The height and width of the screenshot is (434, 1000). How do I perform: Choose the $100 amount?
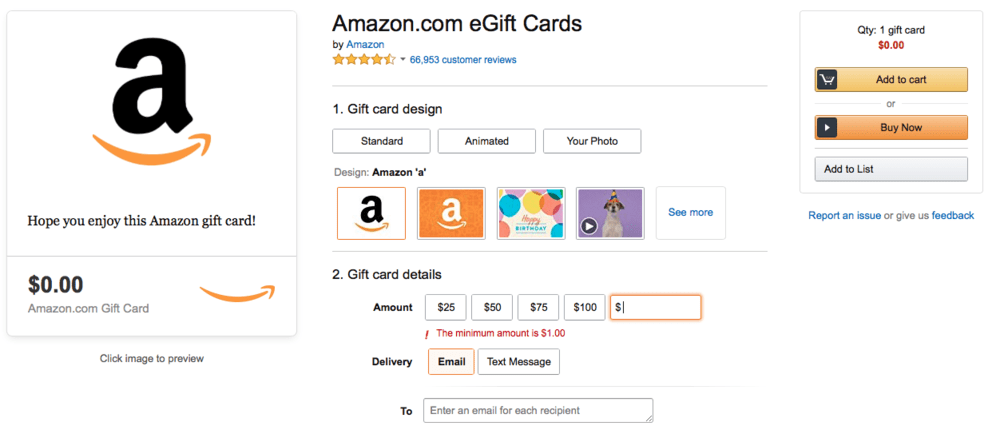tap(584, 307)
